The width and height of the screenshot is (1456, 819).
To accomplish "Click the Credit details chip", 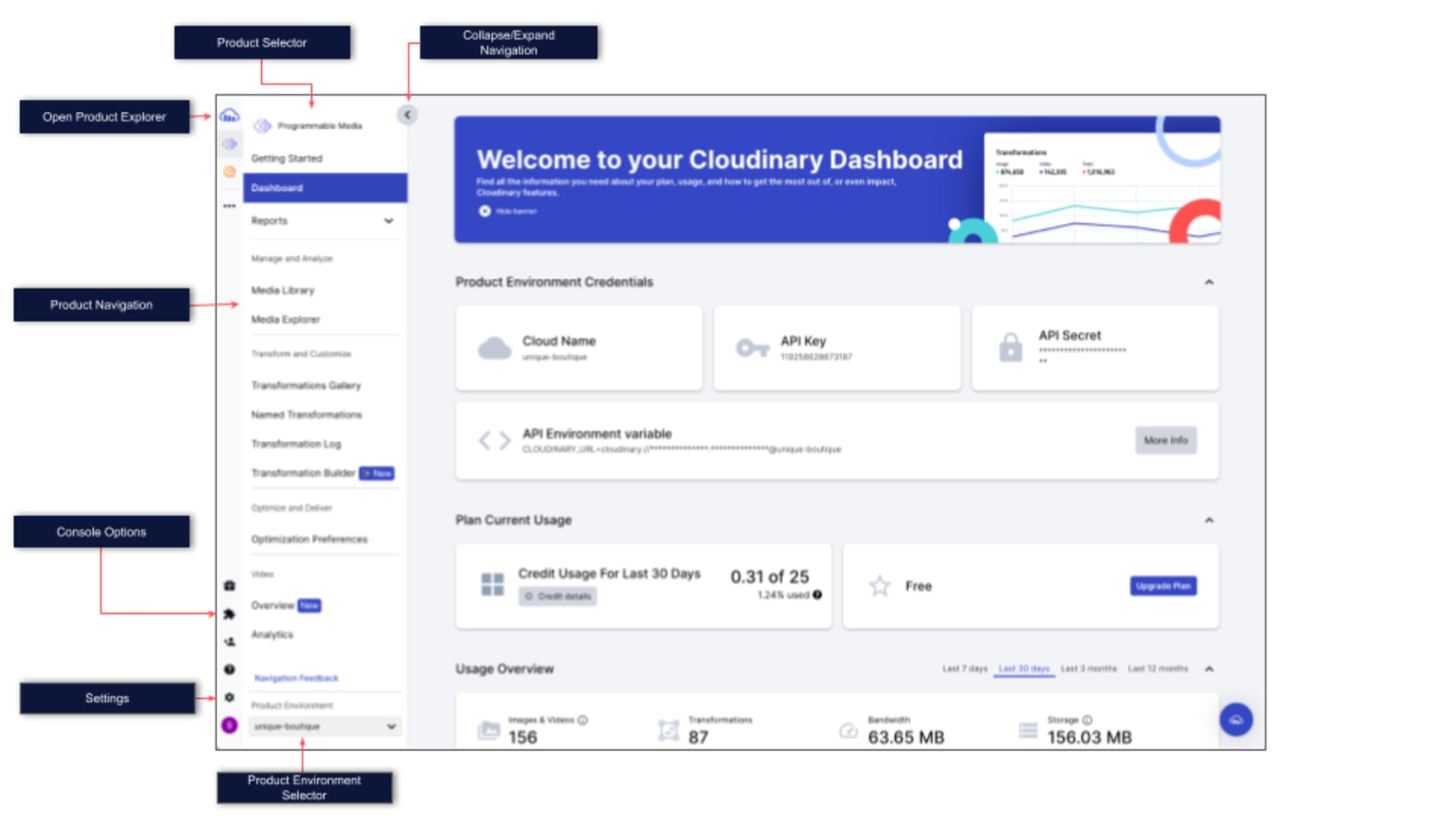I will coord(558,596).
